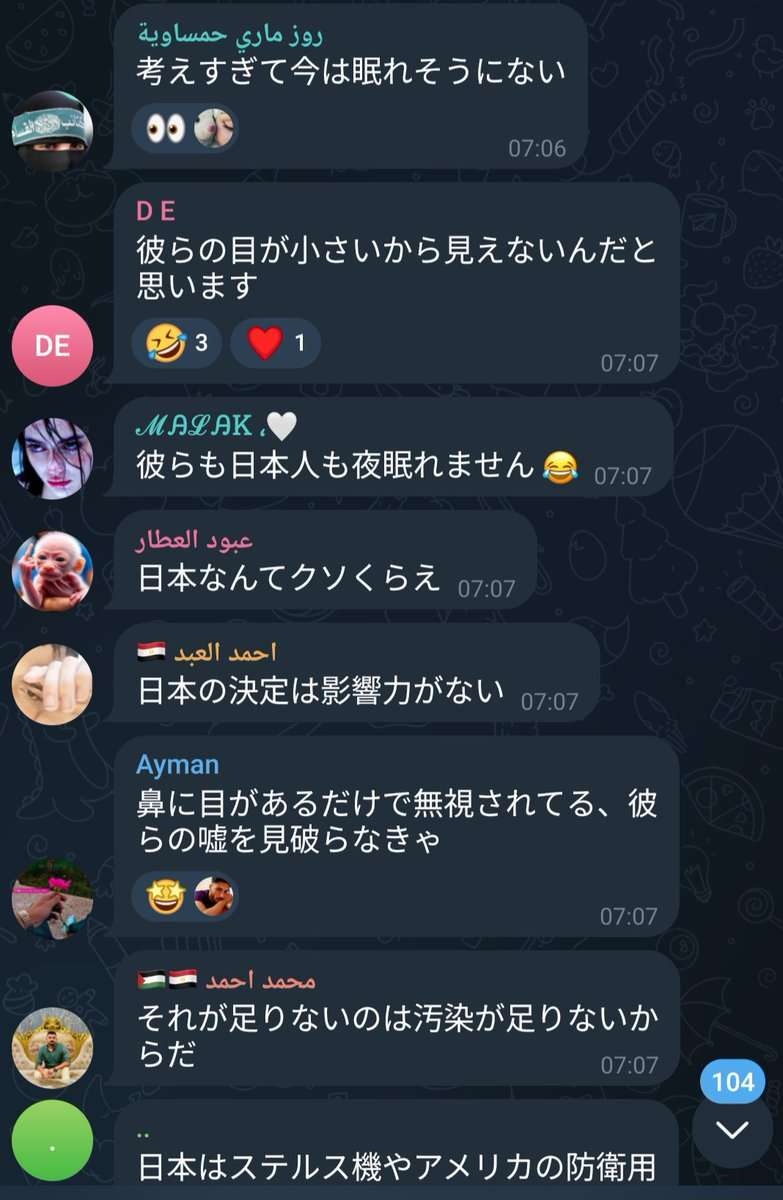Image resolution: width=783 pixels, height=1200 pixels.
Task: Tap the star-eyes emoji reaction on Ayman's message
Action: [166, 896]
